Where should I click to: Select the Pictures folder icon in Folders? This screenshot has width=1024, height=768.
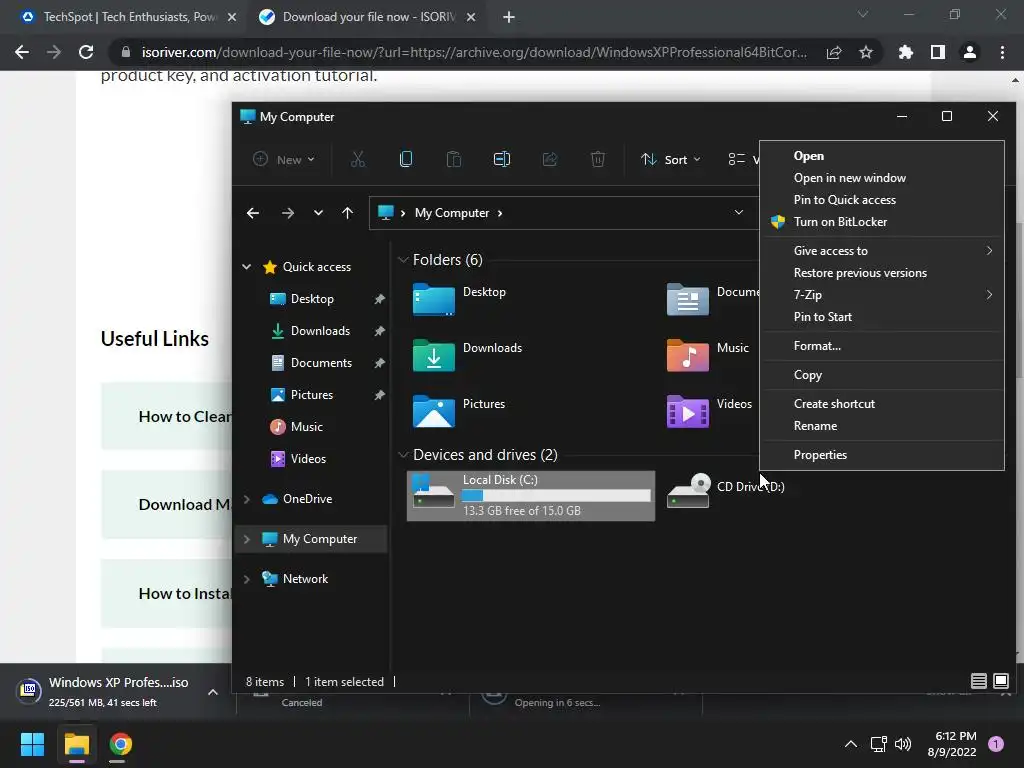pos(434,412)
